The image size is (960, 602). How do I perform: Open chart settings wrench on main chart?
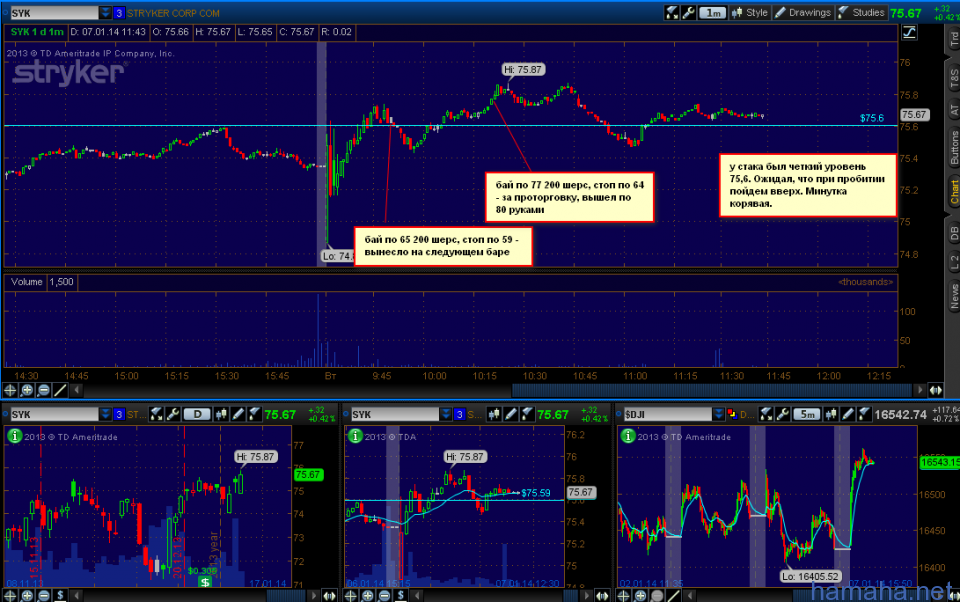[x=688, y=13]
